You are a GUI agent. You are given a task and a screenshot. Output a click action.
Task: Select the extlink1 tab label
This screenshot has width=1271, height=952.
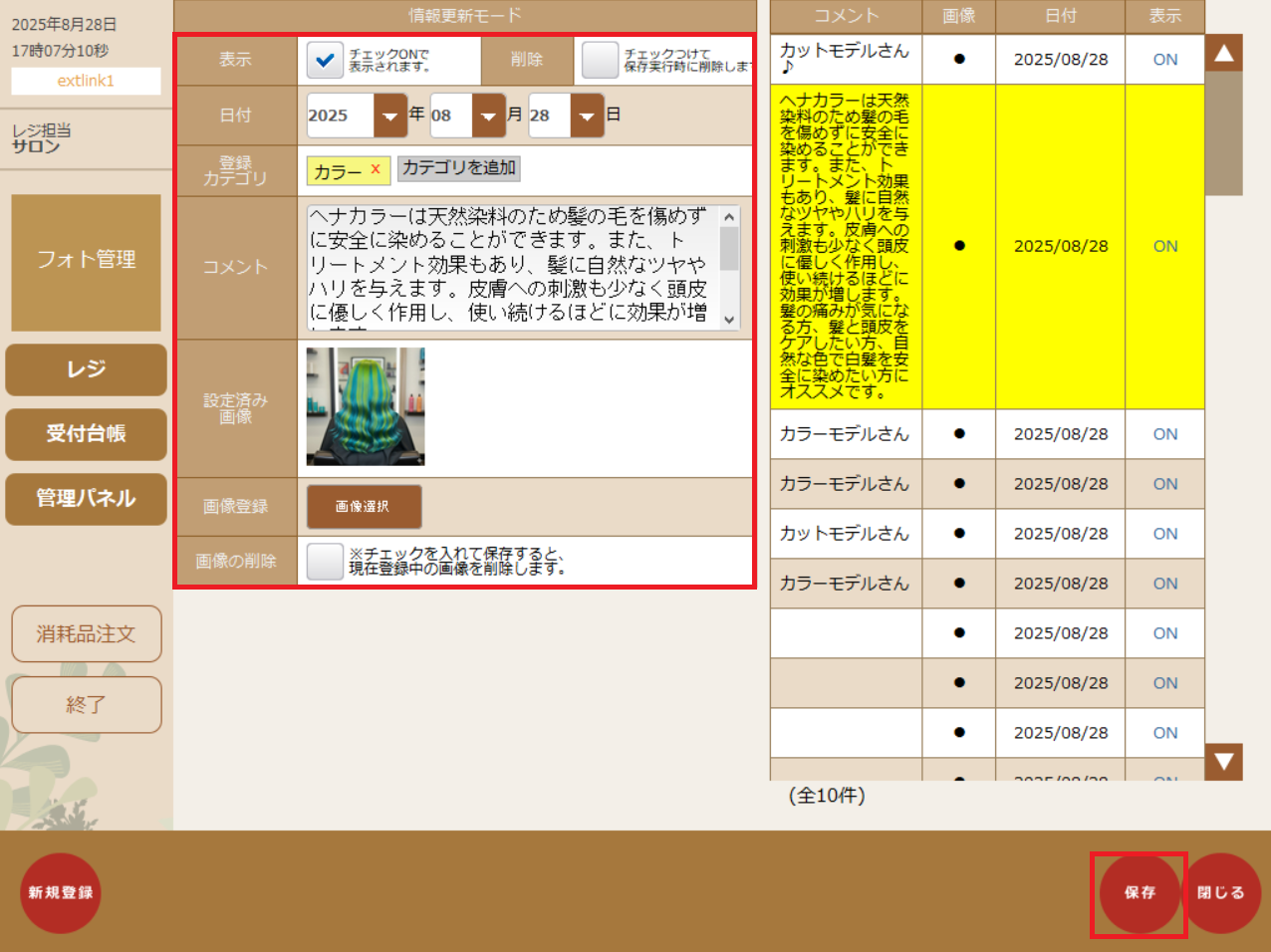point(85,82)
